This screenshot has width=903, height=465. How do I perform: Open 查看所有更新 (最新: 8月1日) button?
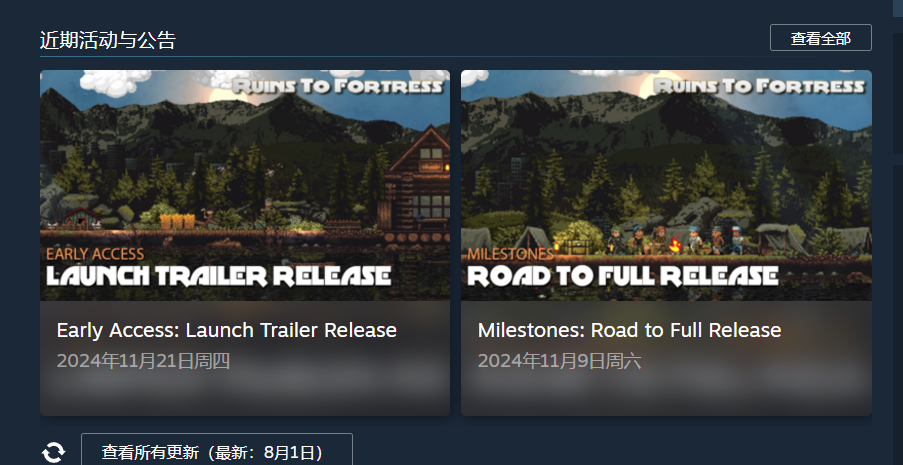pyautogui.click(x=217, y=451)
